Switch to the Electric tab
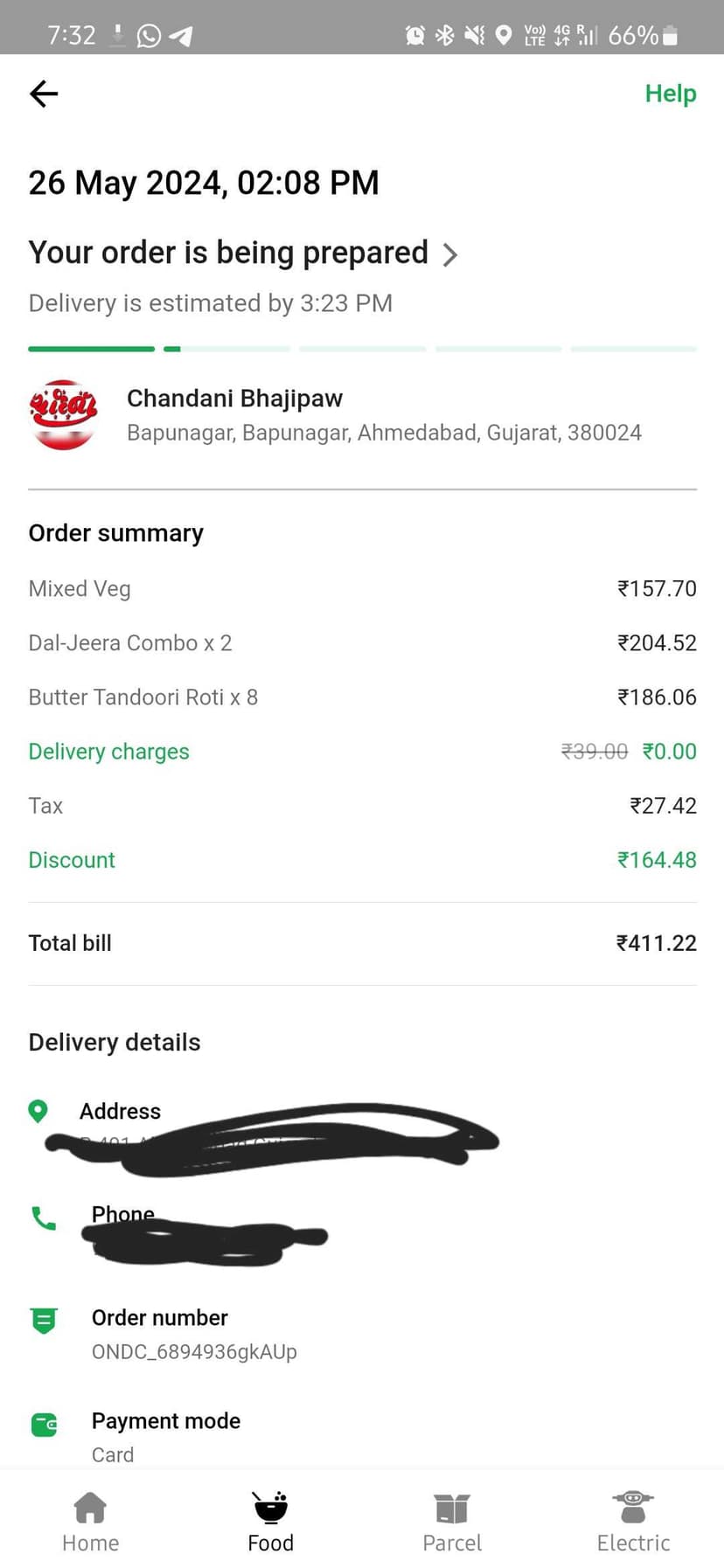Image resolution: width=724 pixels, height=1568 pixels. tap(633, 1522)
